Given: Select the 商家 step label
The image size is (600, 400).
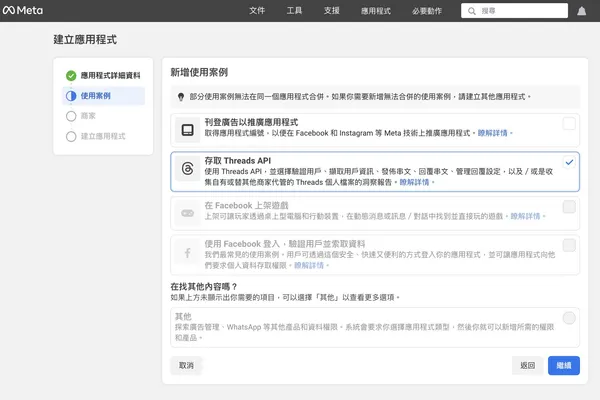Looking at the screenshot, I should tap(88, 116).
